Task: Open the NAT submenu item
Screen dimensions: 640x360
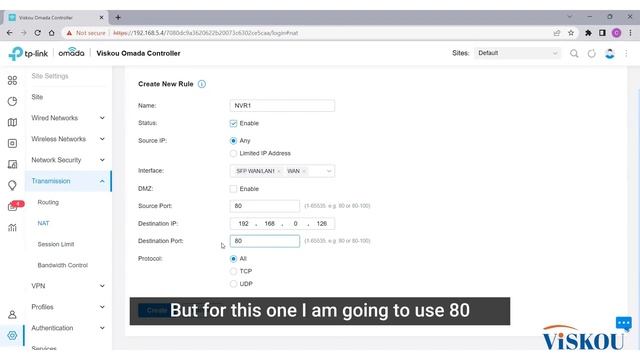Action: tap(43, 223)
